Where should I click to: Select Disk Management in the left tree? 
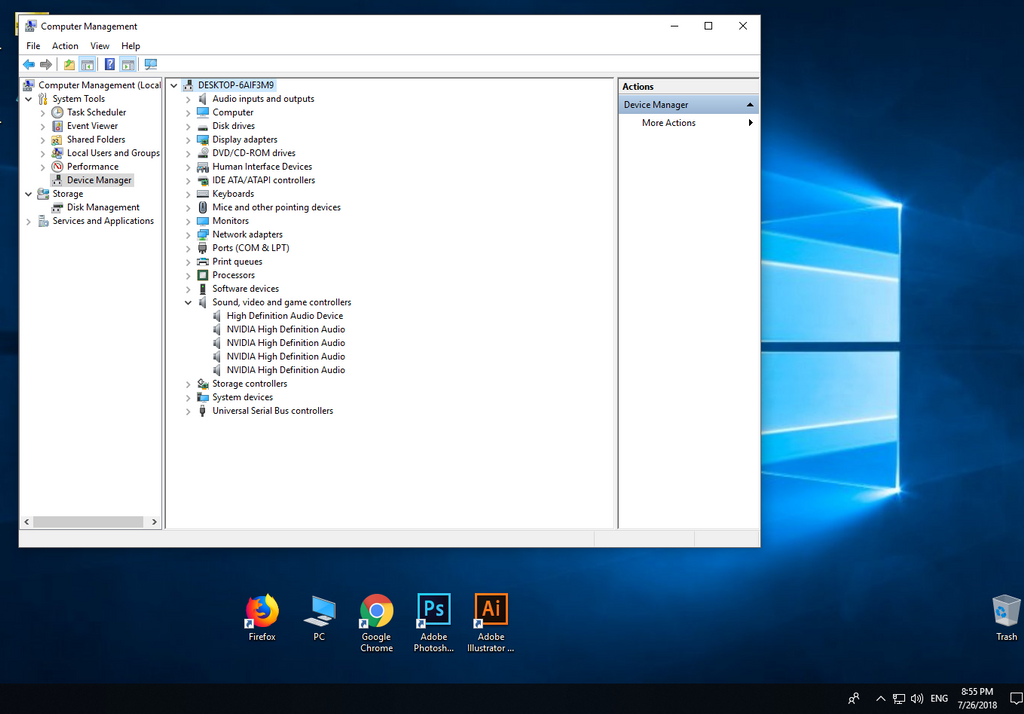103,208
